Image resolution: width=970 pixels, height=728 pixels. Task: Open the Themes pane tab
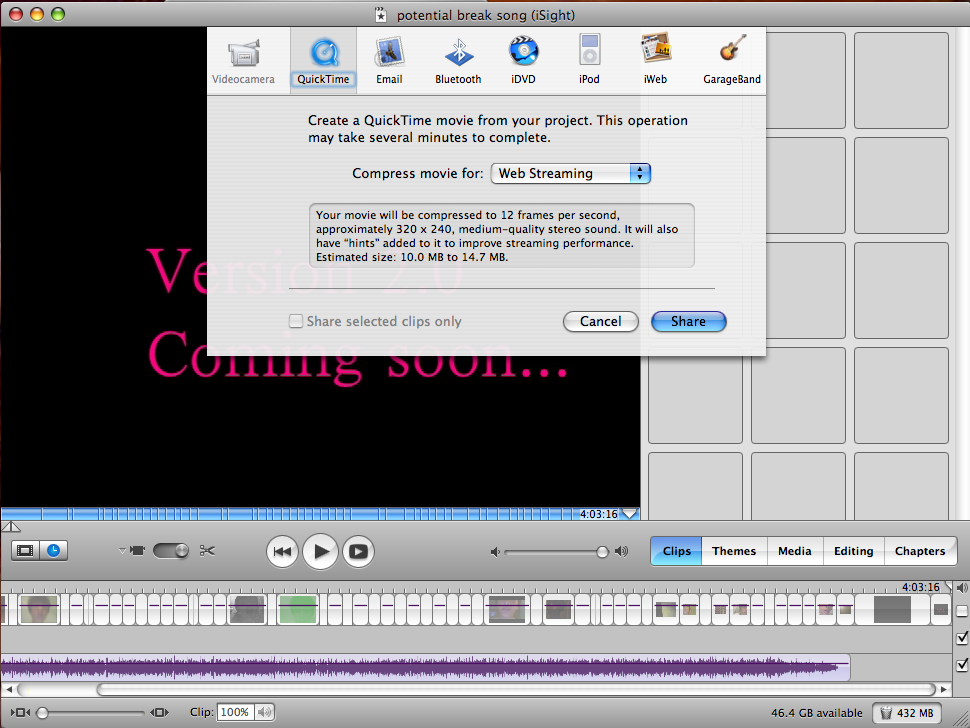734,551
